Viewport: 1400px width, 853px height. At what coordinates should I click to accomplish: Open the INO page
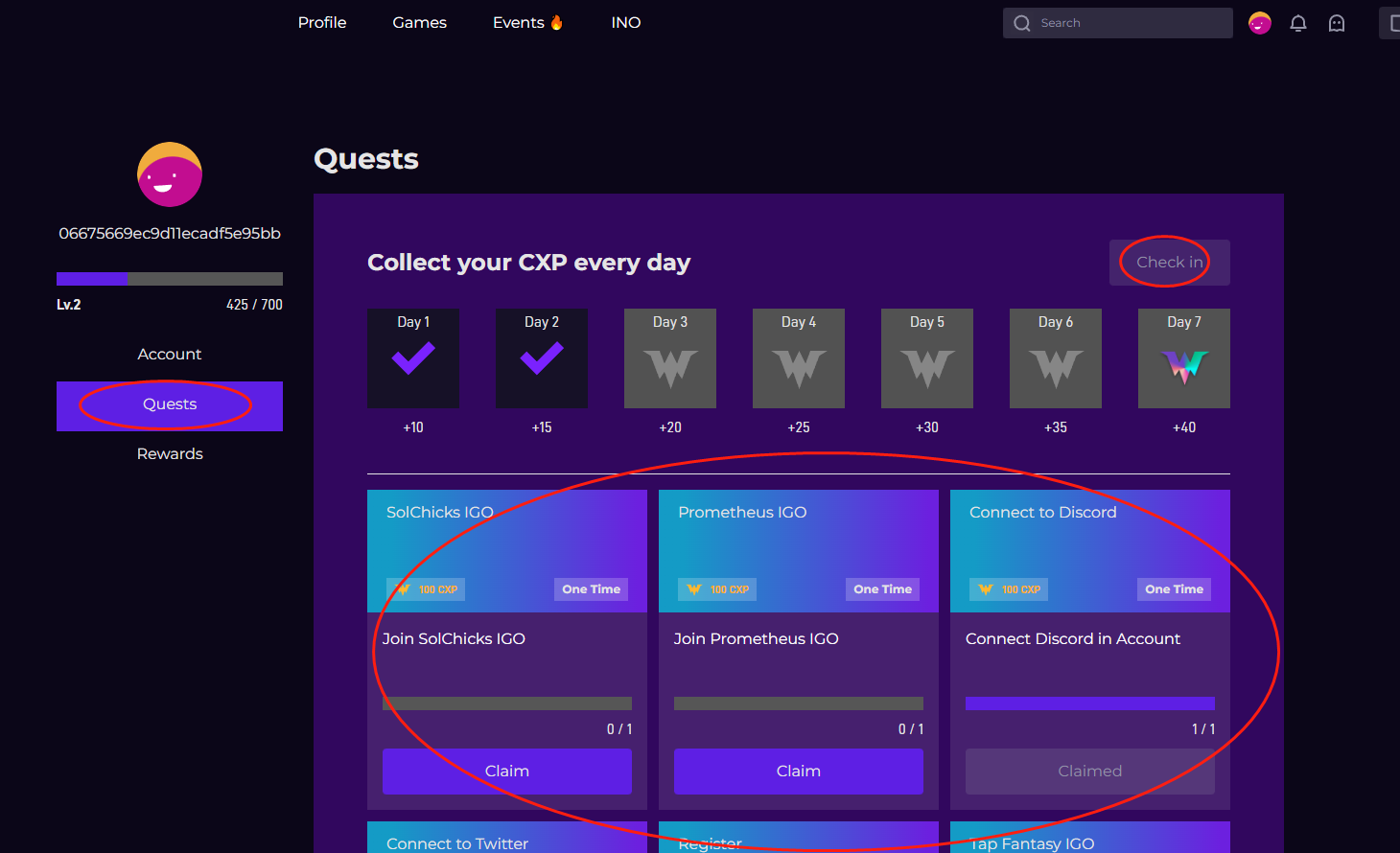click(x=626, y=22)
